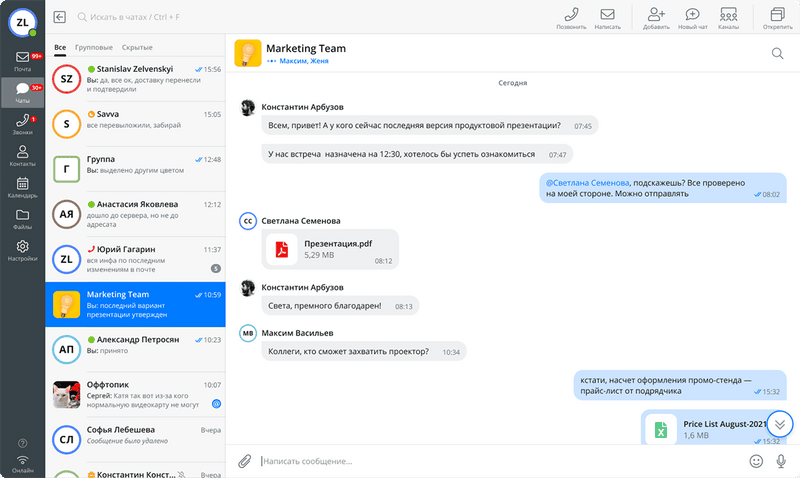Switch to the Скрытые tab

click(x=137, y=47)
